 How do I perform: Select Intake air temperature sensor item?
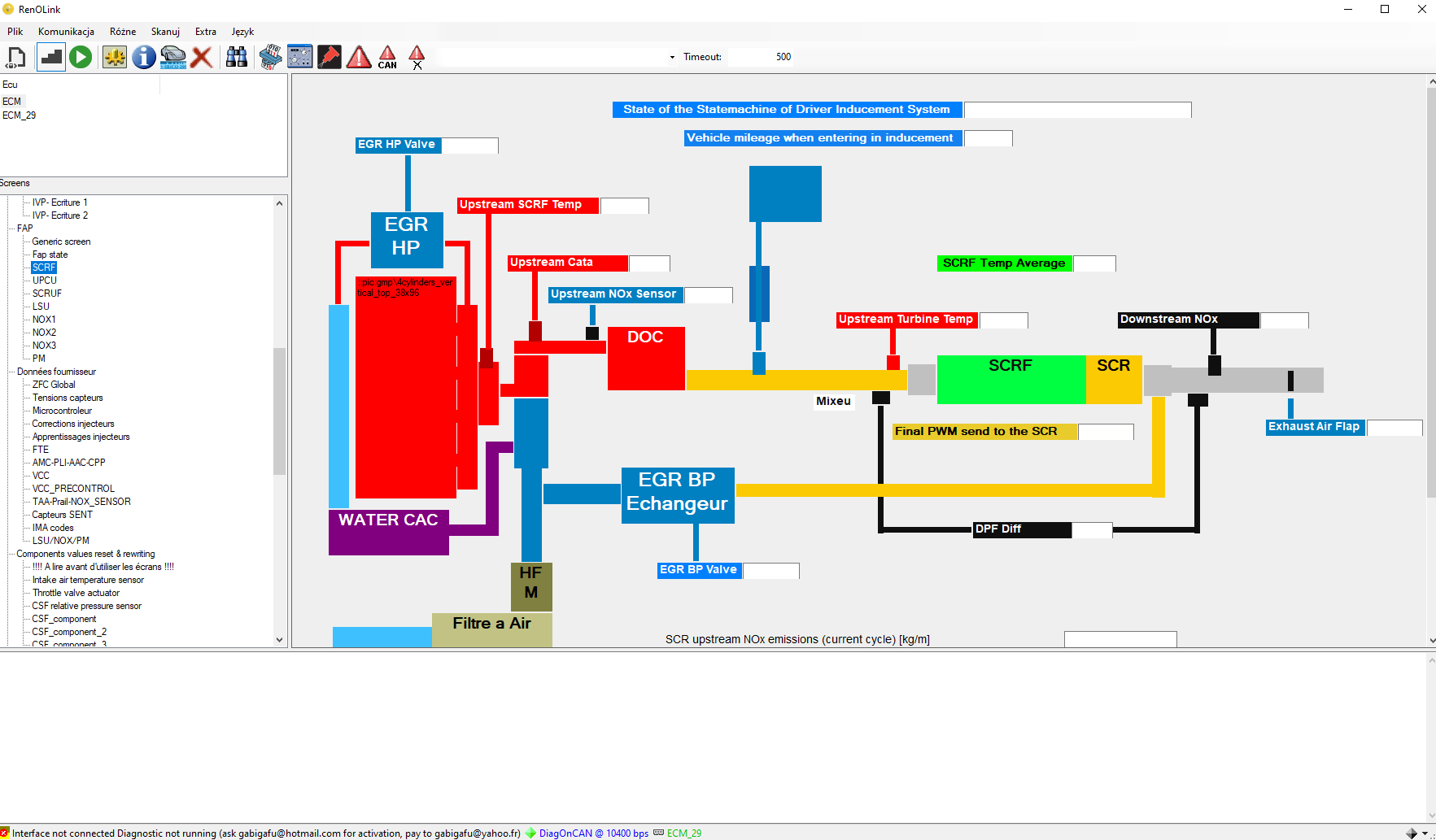point(88,580)
